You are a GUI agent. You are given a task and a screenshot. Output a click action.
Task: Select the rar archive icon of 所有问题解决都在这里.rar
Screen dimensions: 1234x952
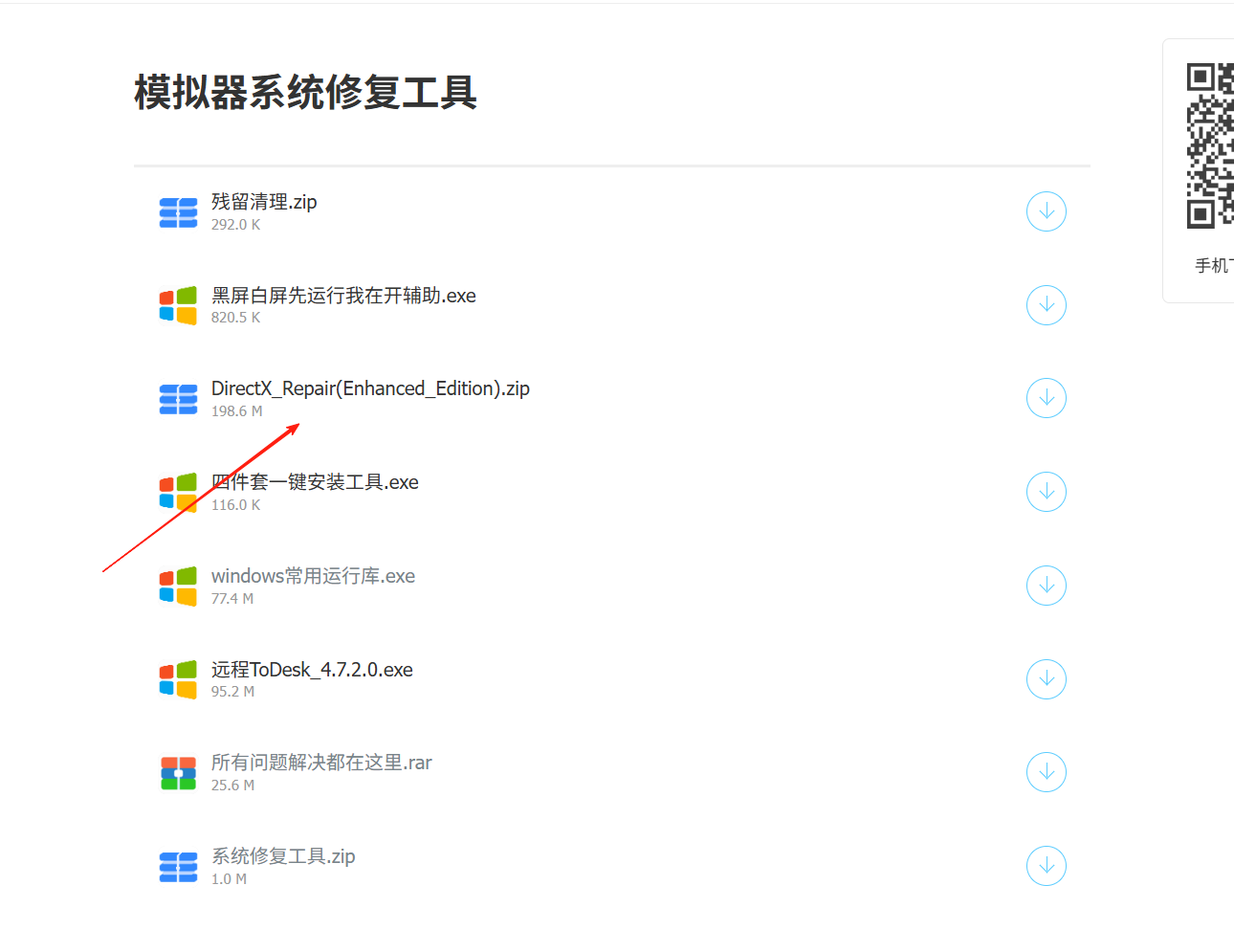[178, 773]
